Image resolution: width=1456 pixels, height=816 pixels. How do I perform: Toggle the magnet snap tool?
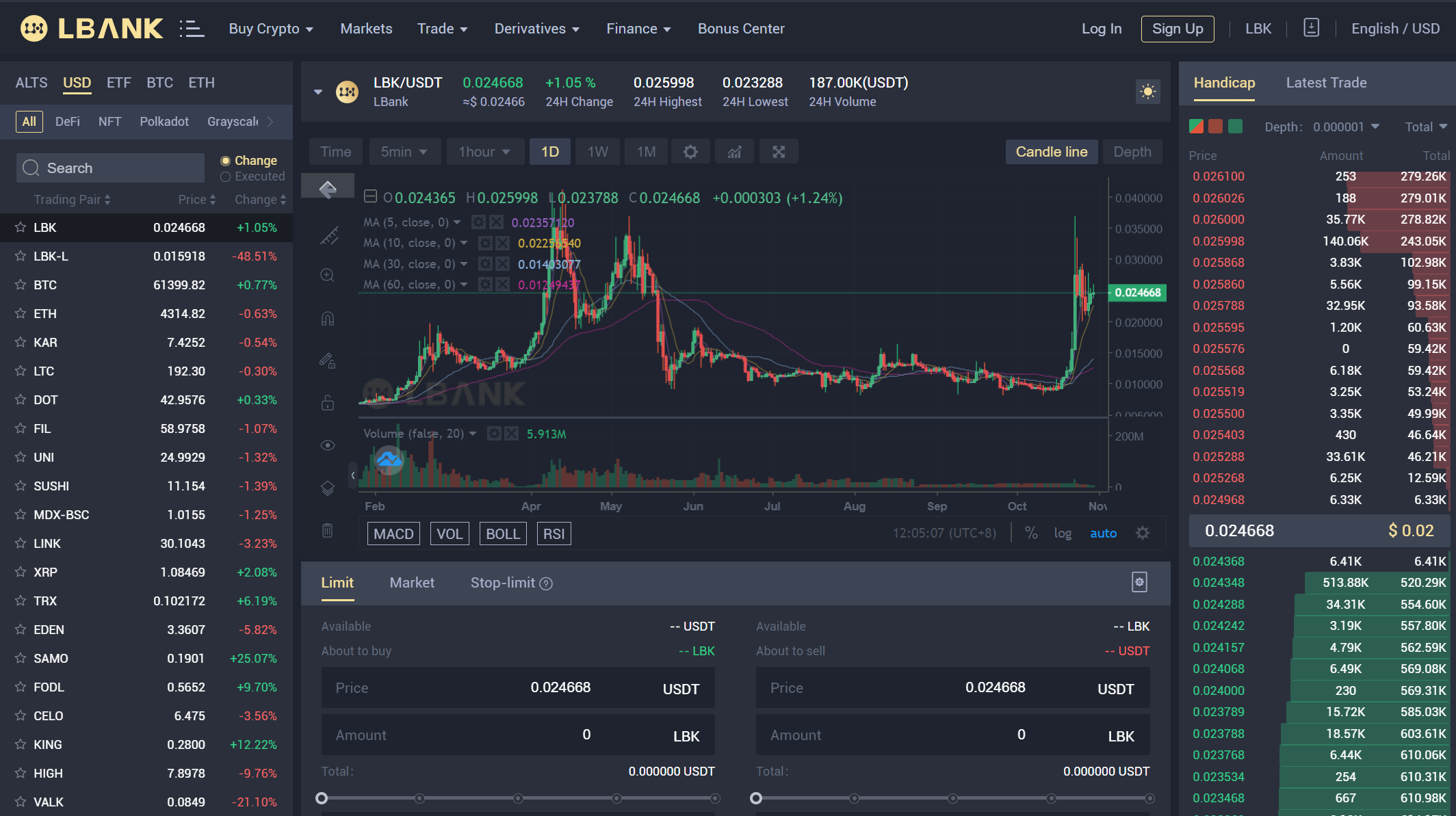328,318
